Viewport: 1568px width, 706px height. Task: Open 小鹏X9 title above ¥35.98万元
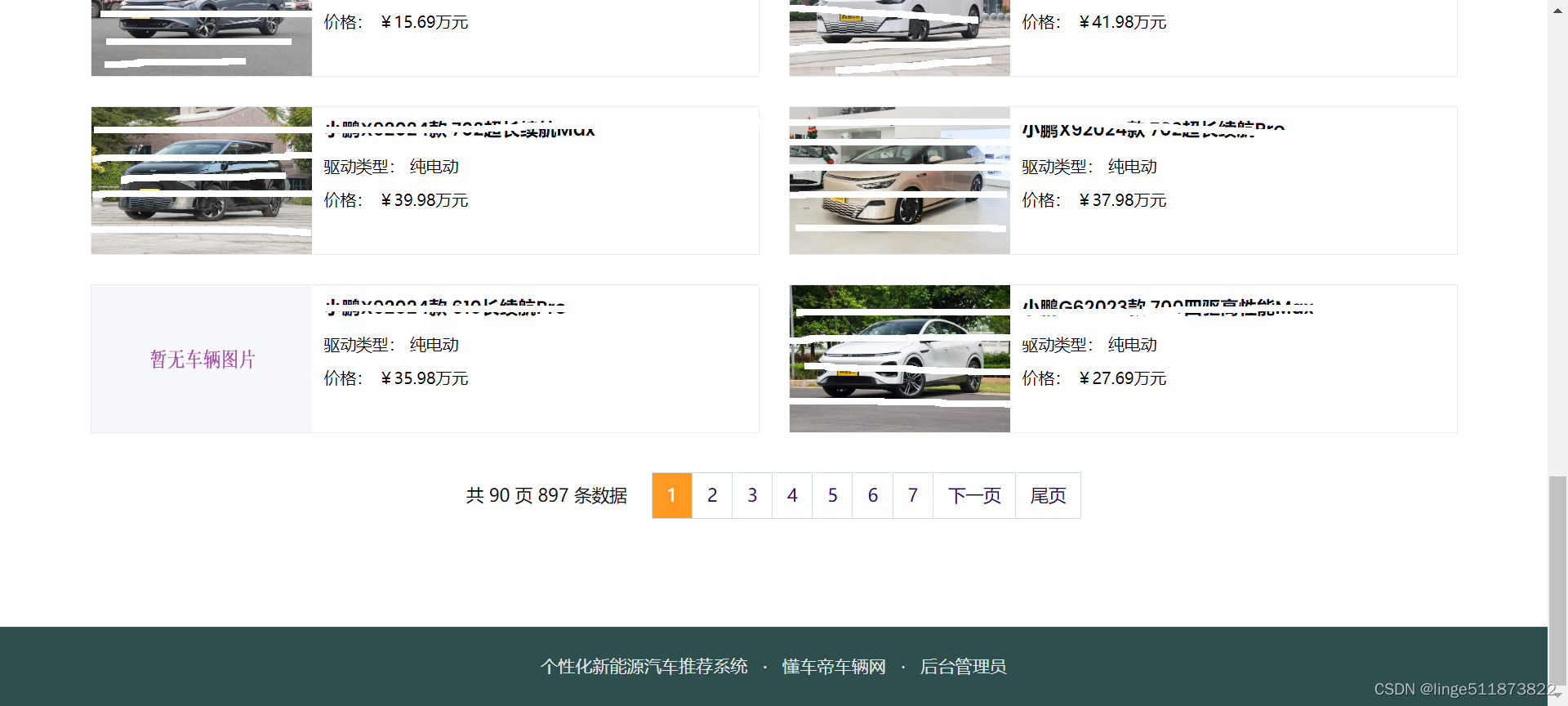click(x=445, y=307)
